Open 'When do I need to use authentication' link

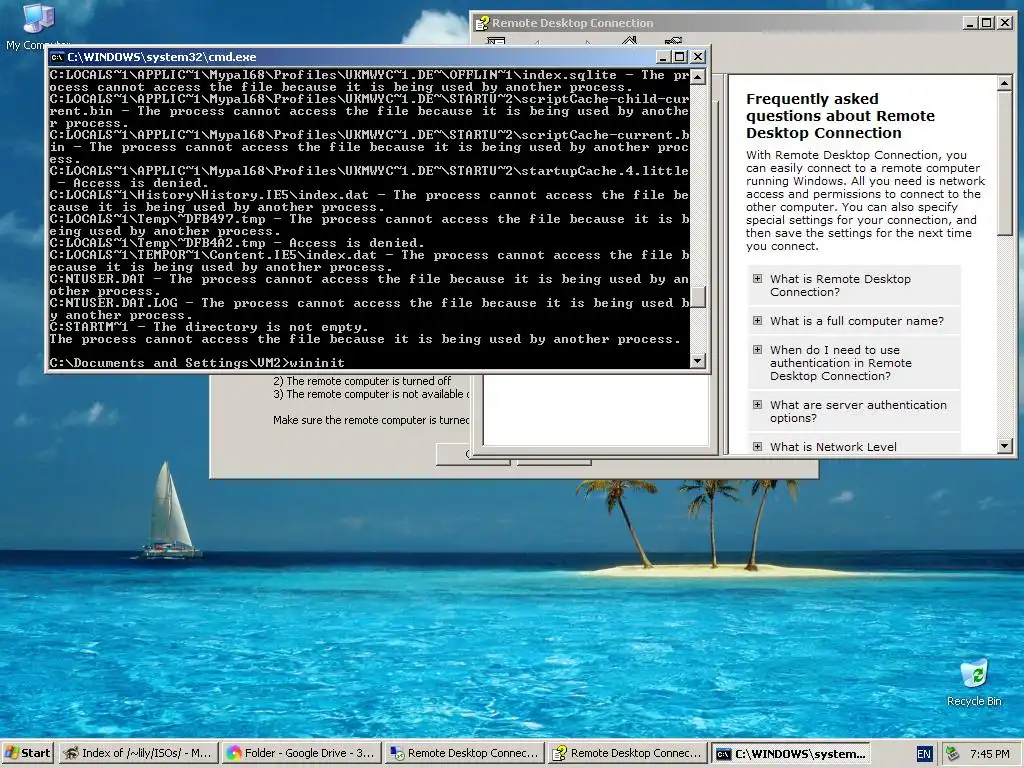tap(840, 363)
